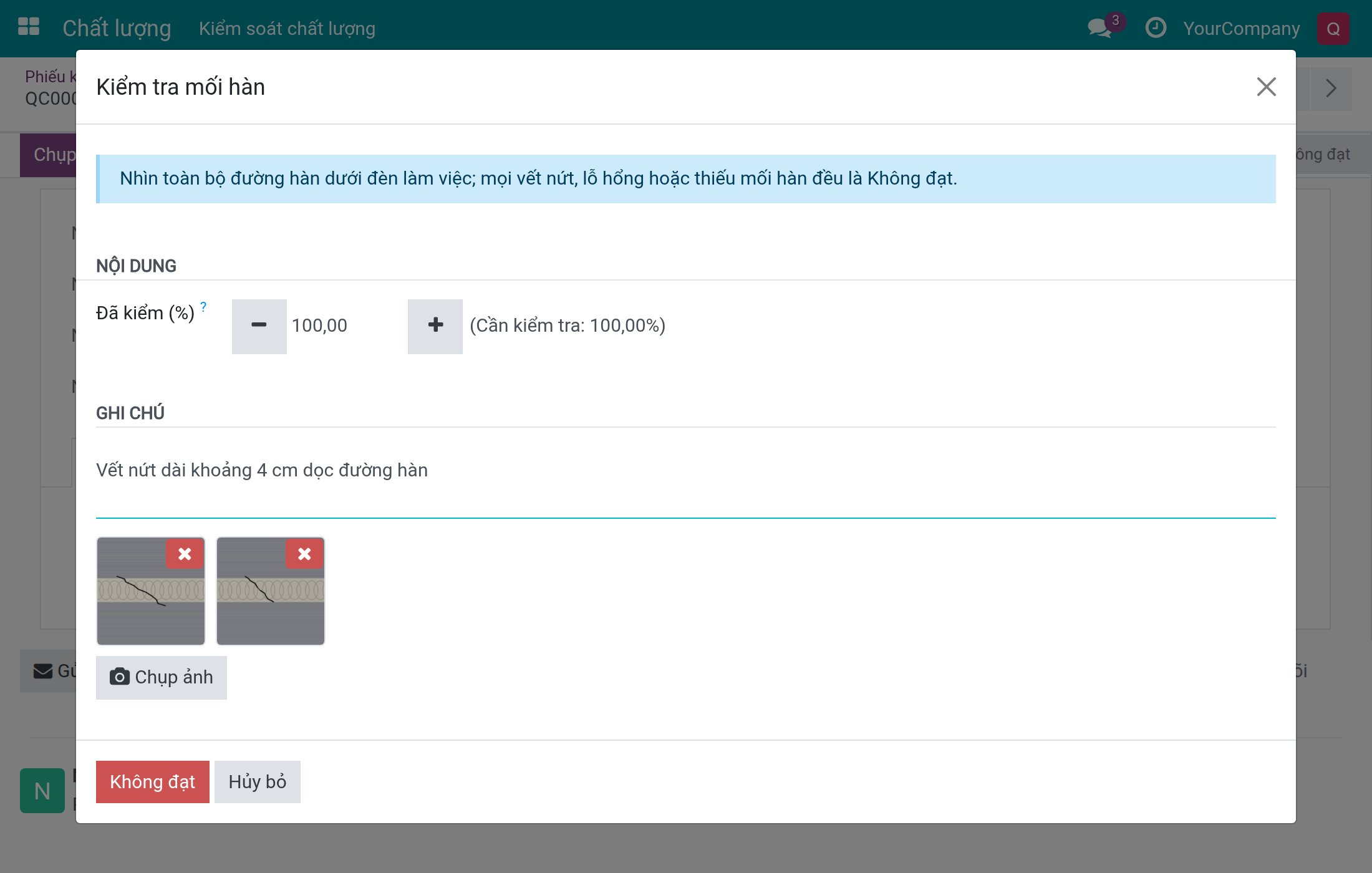The image size is (1372, 873).
Task: Open the apps grid menu icon
Action: (29, 27)
